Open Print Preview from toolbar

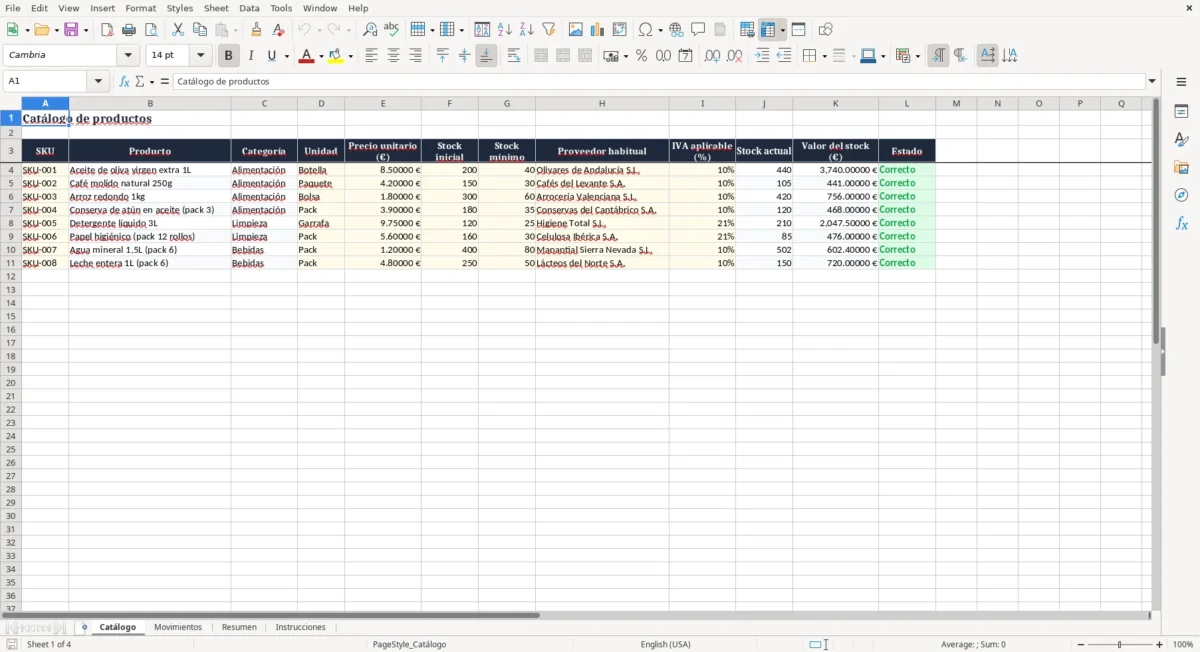[x=151, y=30]
